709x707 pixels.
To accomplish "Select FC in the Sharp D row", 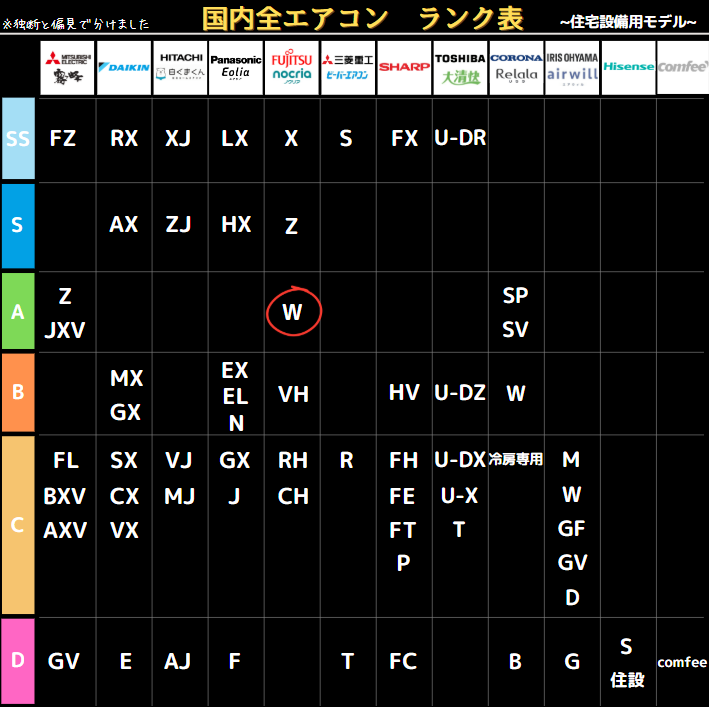I will tap(403, 661).
